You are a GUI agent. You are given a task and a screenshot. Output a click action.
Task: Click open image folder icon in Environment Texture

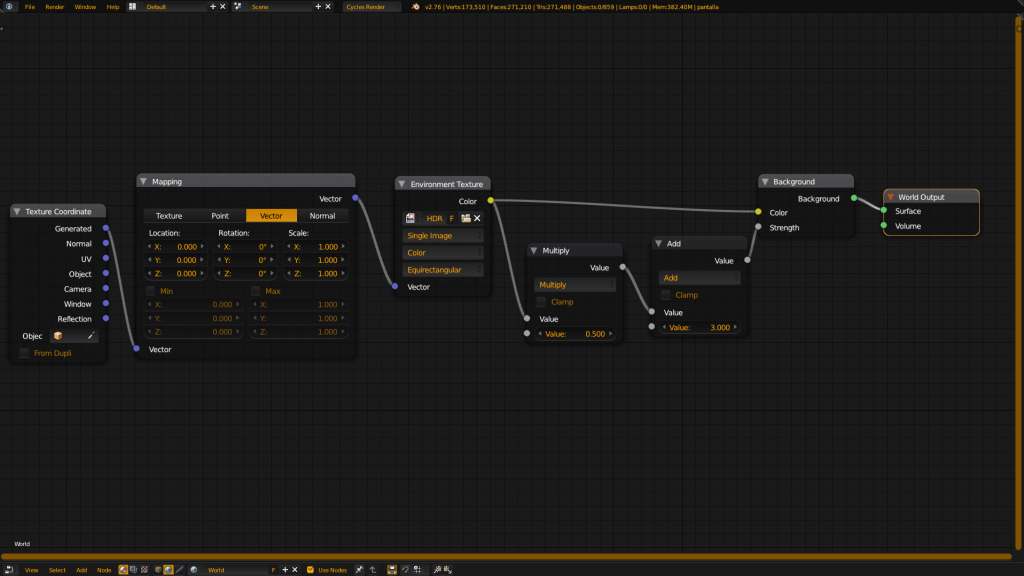(465, 218)
